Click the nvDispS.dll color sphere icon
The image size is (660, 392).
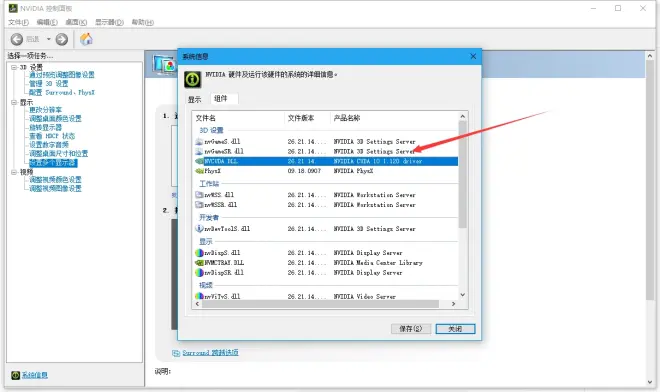pos(199,253)
